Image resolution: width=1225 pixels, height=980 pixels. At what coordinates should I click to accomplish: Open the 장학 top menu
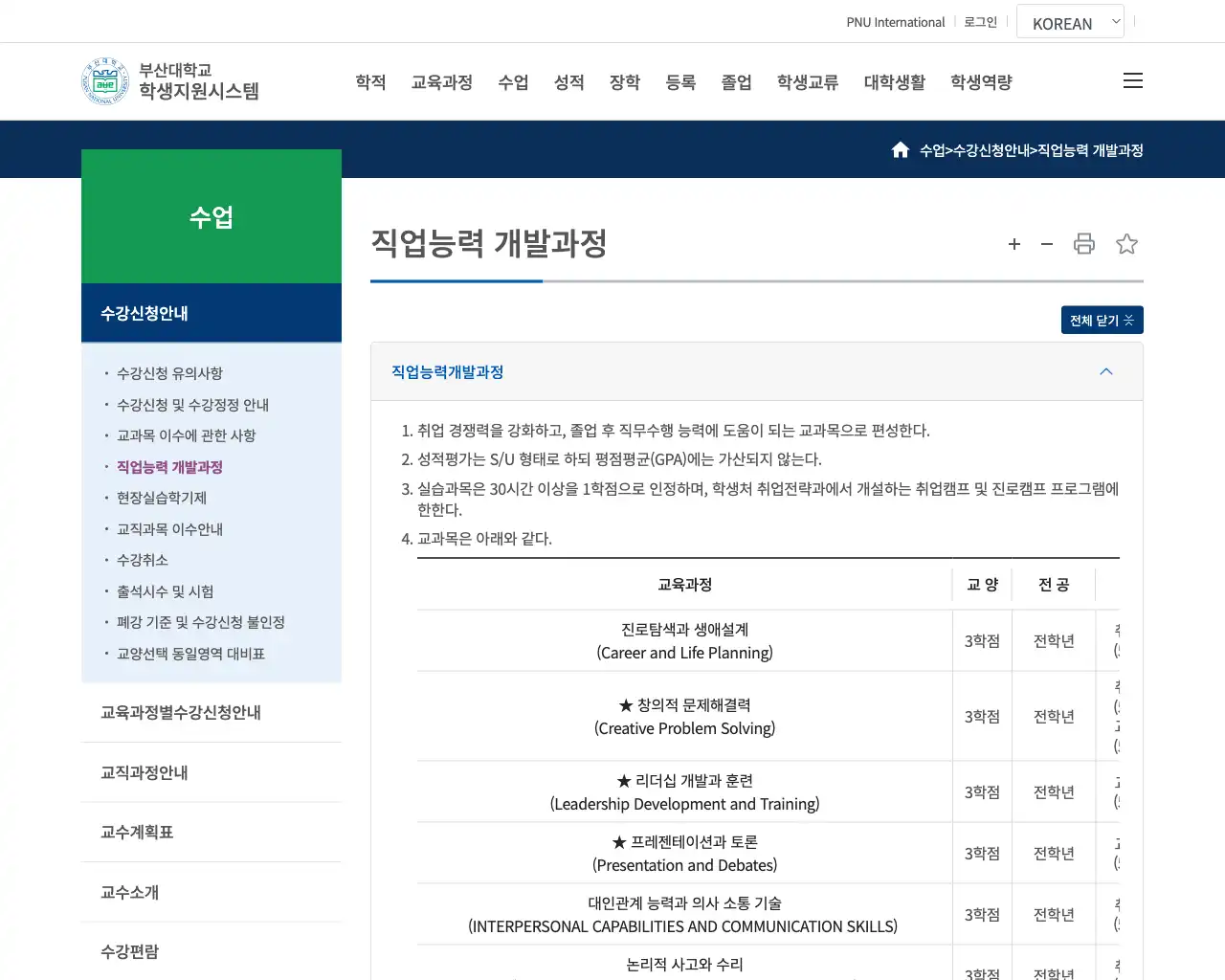(x=625, y=82)
